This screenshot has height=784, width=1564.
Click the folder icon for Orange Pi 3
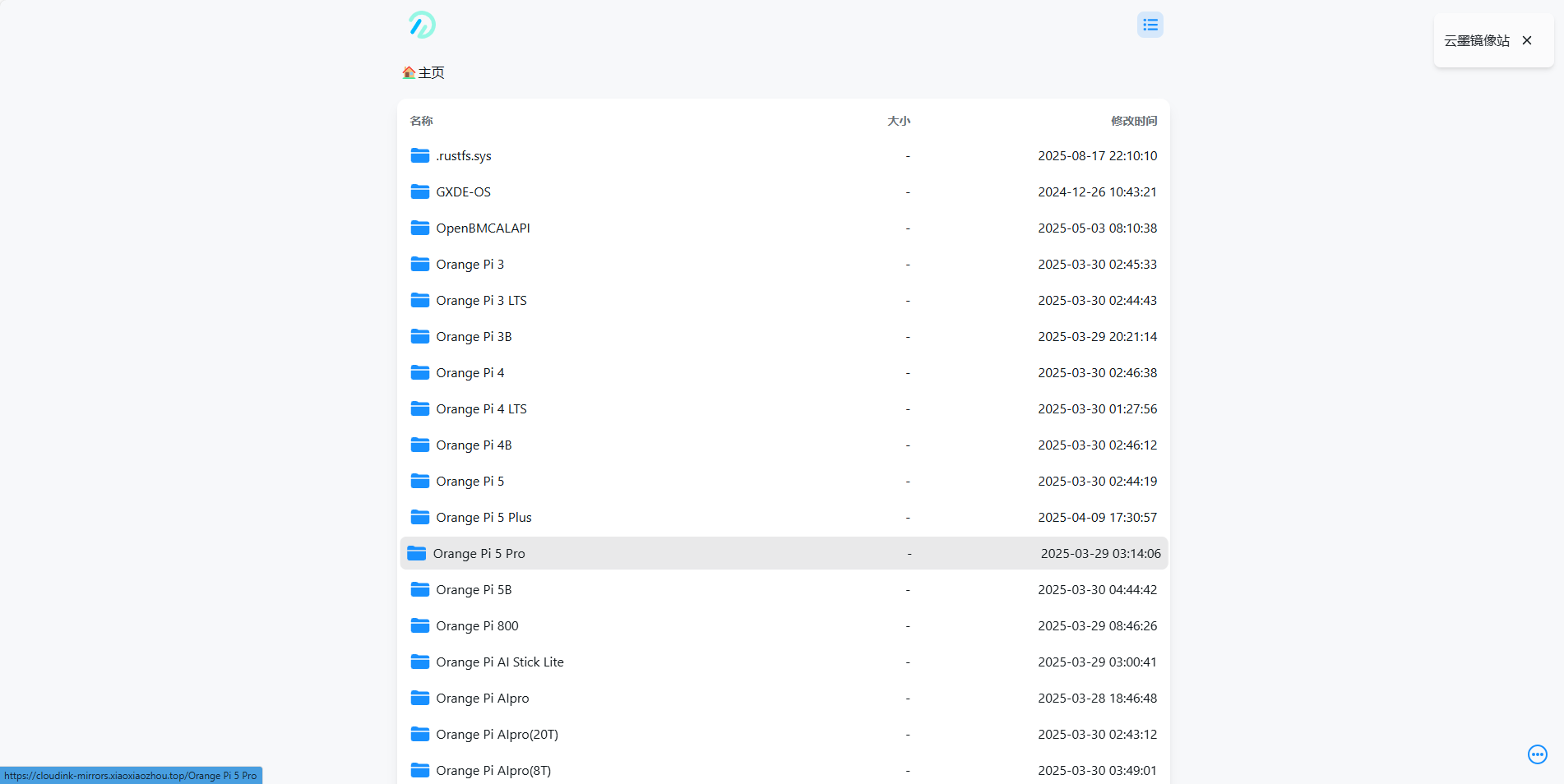click(420, 264)
